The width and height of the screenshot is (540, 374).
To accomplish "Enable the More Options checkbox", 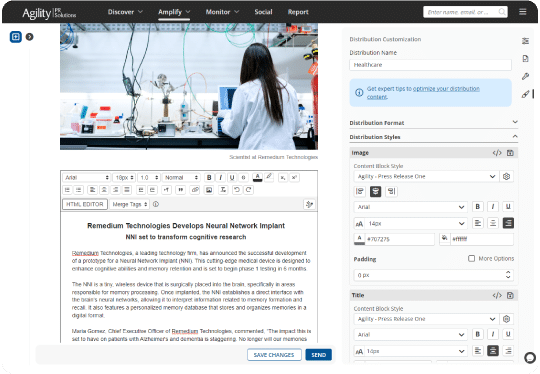I will point(471,258).
